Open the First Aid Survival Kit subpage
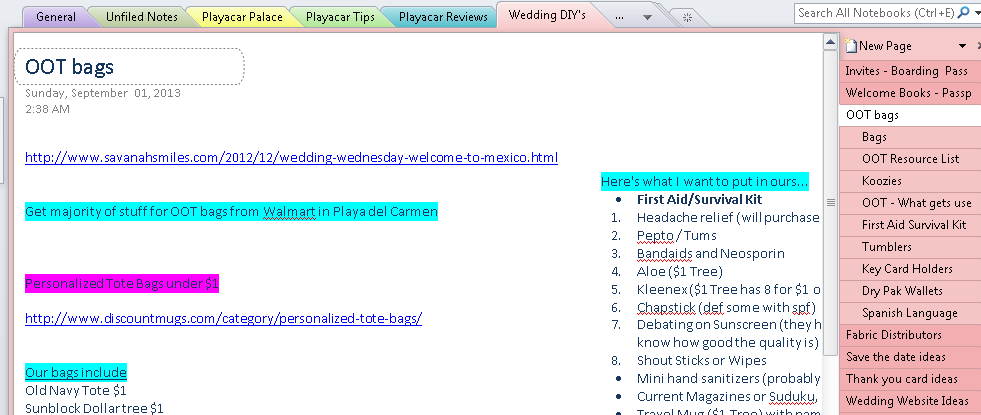Screen dimensions: 981x415 tap(910, 225)
